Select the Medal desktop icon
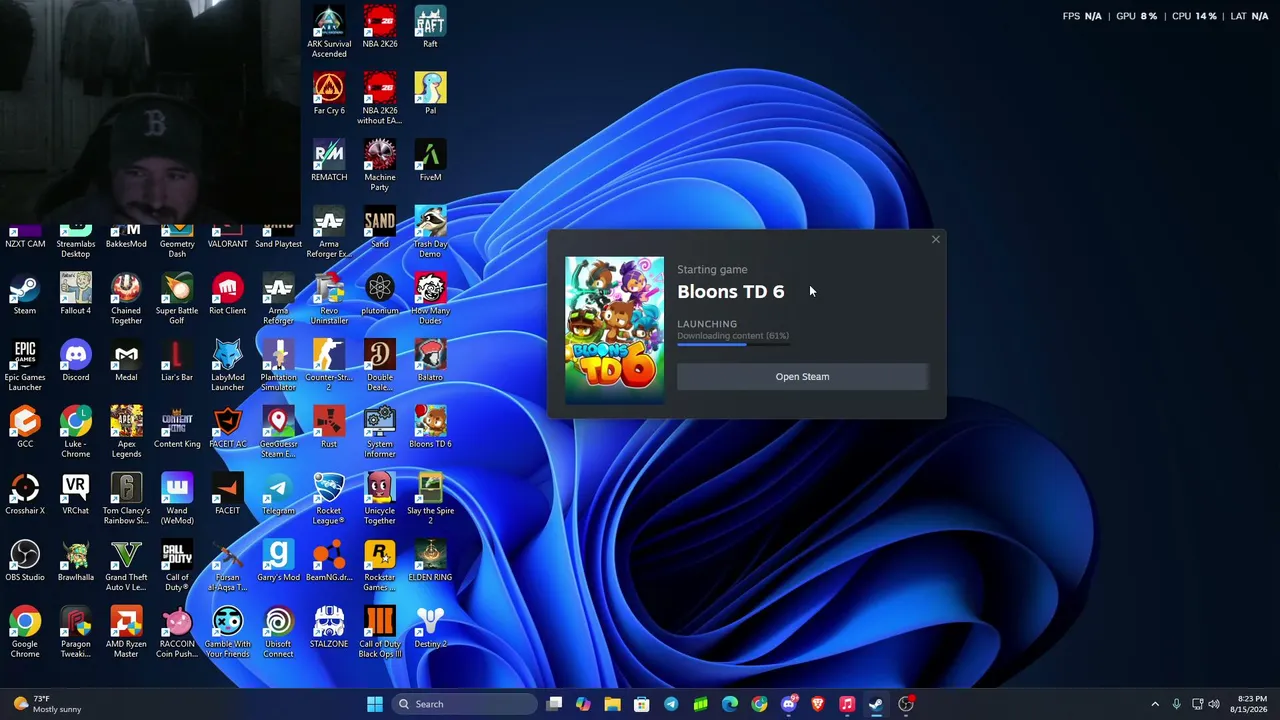1280x720 pixels. tap(126, 362)
